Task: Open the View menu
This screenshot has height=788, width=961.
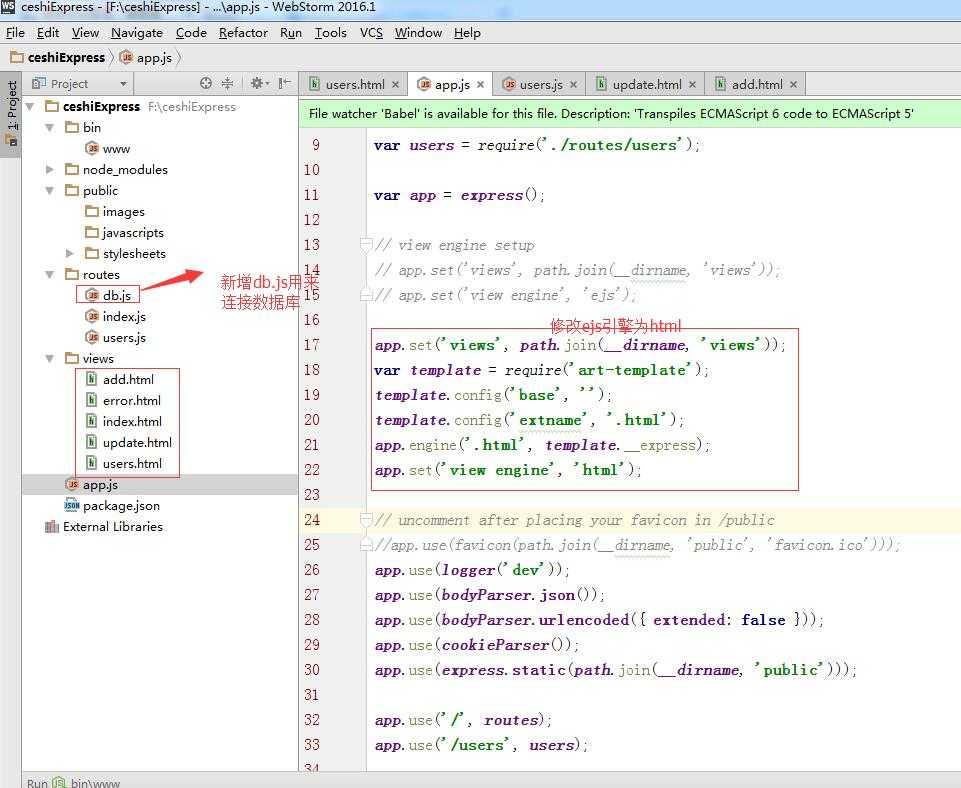Action: point(85,32)
